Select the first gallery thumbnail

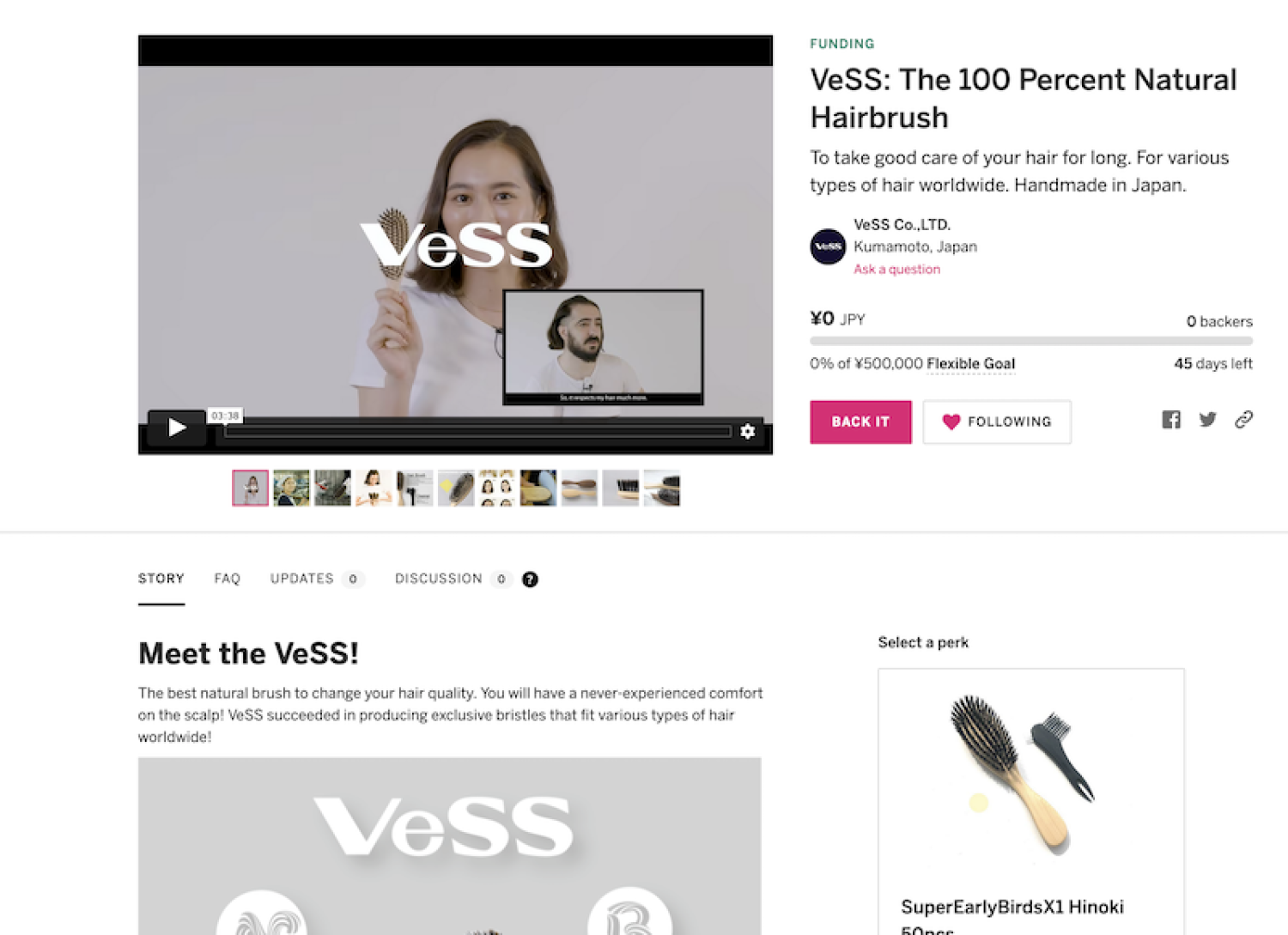pyautogui.click(x=251, y=488)
